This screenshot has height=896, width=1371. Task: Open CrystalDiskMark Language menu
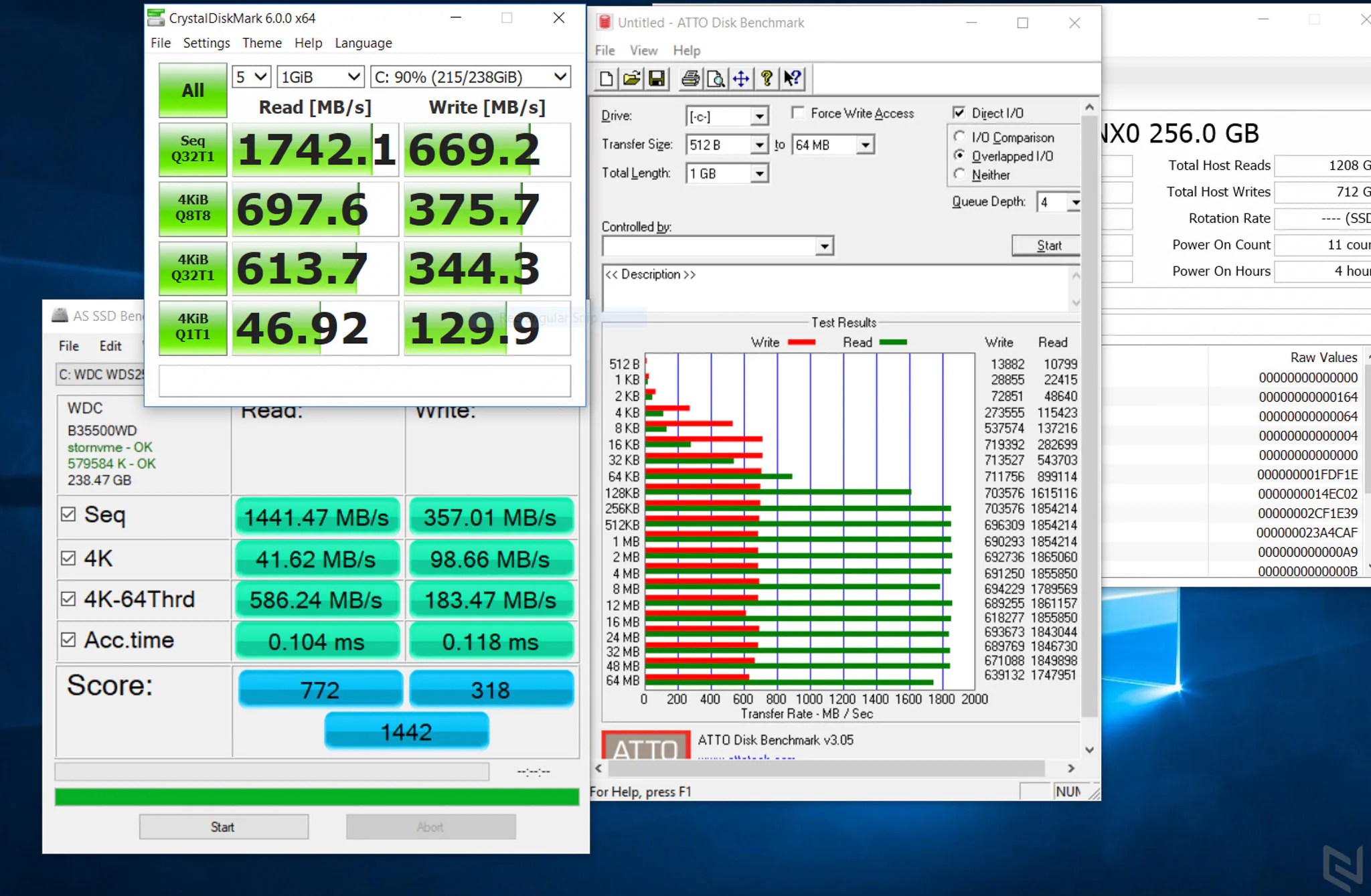point(364,43)
